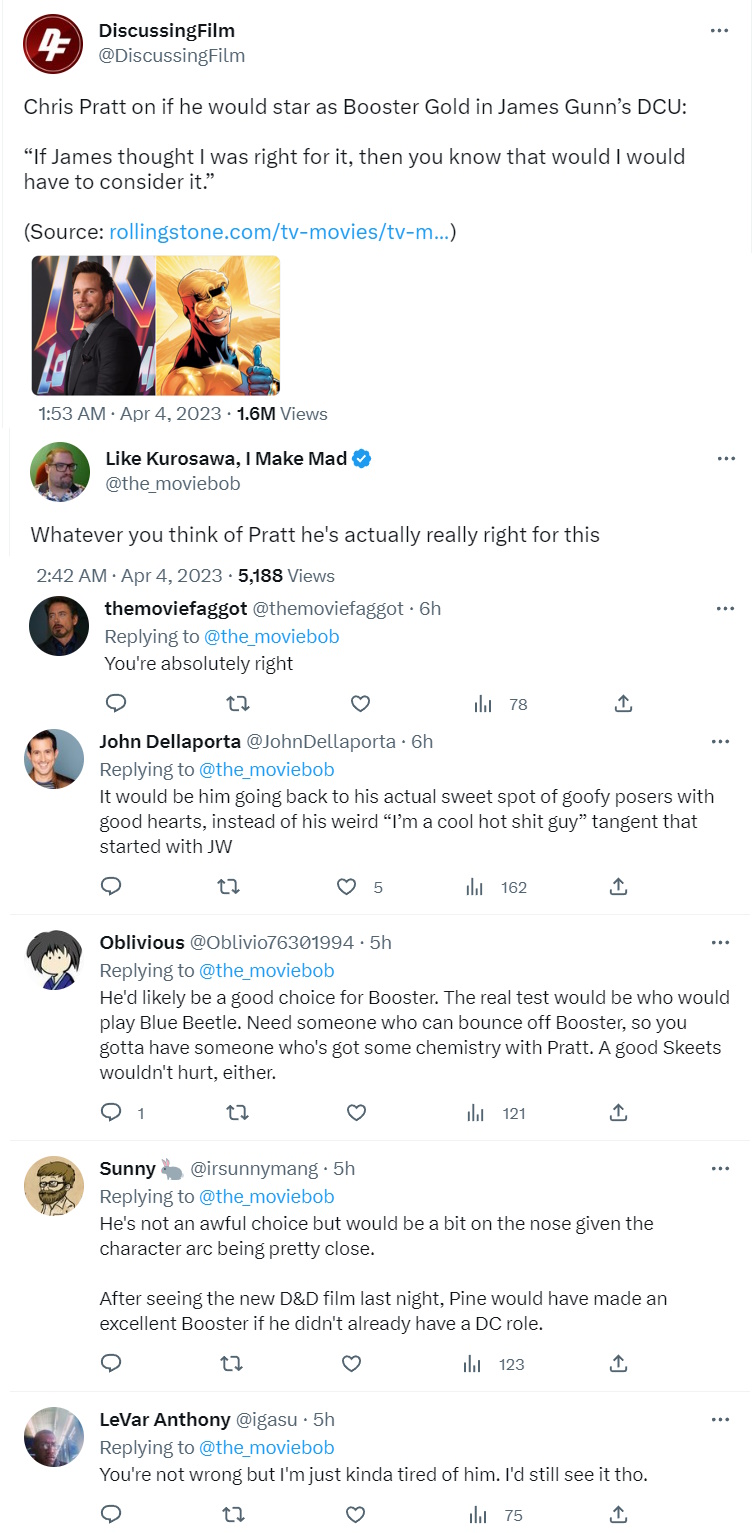Open Booster Gold comic image
The image size is (752, 1533).
click(x=218, y=325)
